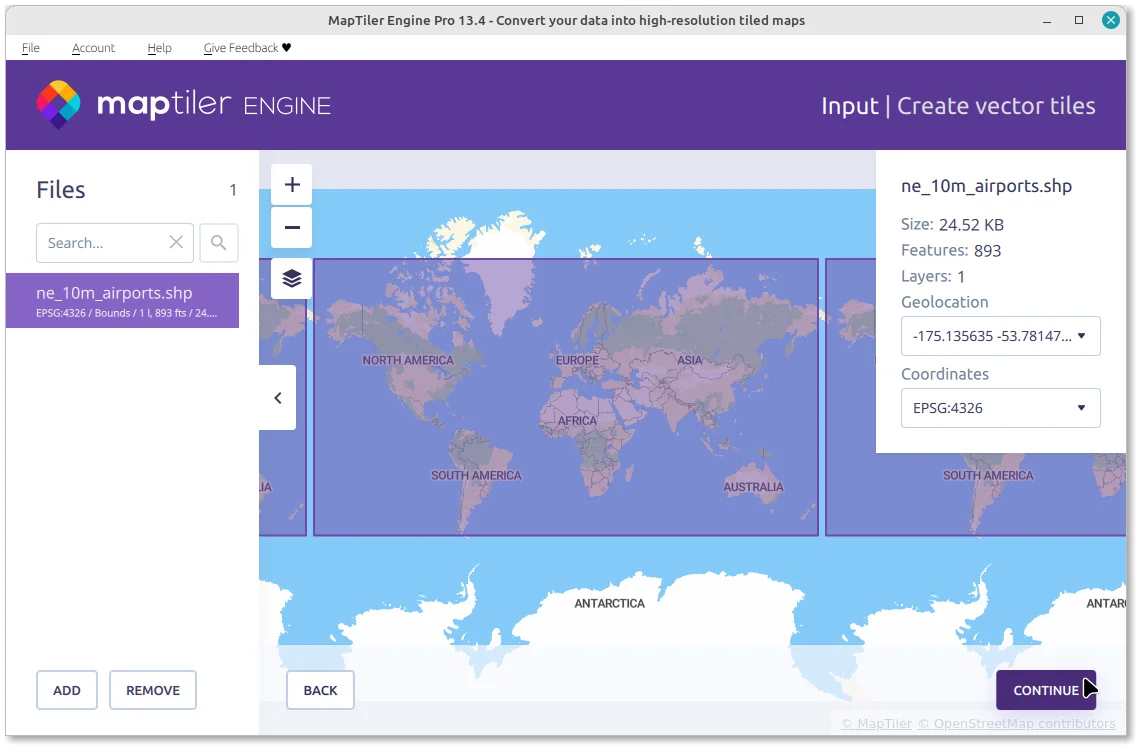Viewport: 1136px width, 745px height.
Task: Zoom in on the map with plus button
Action: coord(292,185)
